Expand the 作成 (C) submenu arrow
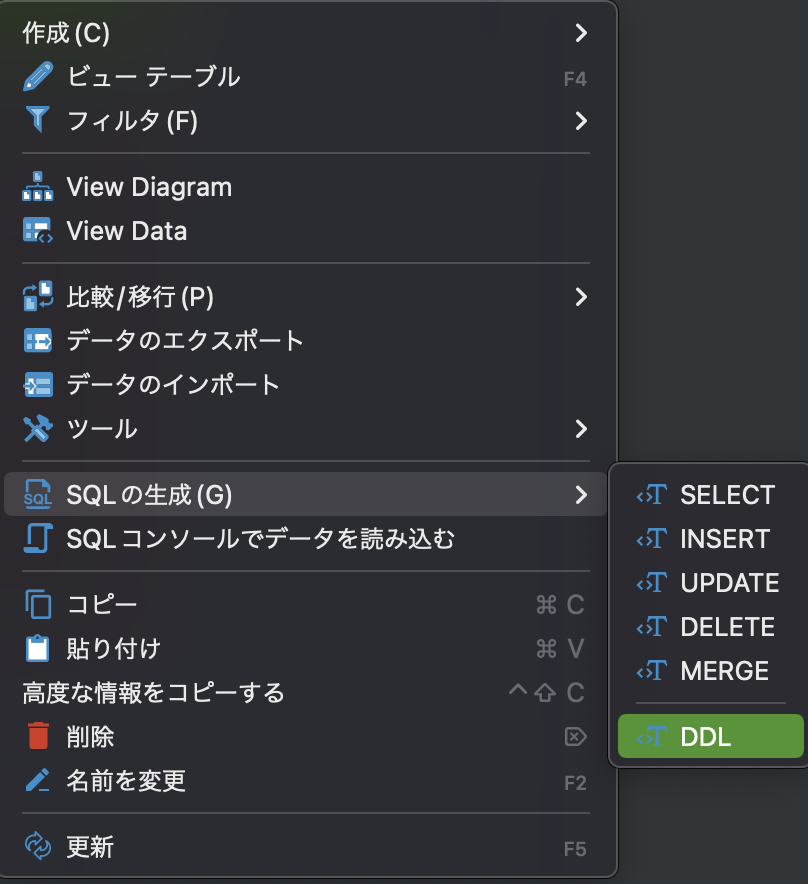The height and width of the screenshot is (884, 808). (581, 32)
